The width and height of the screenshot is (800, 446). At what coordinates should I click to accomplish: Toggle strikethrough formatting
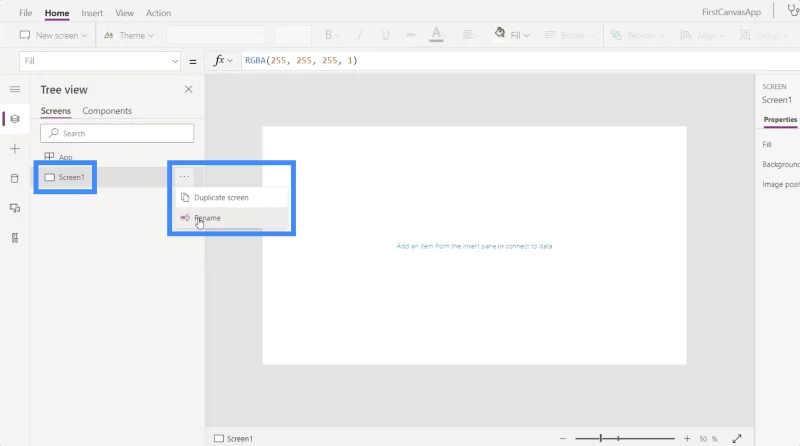coord(411,35)
